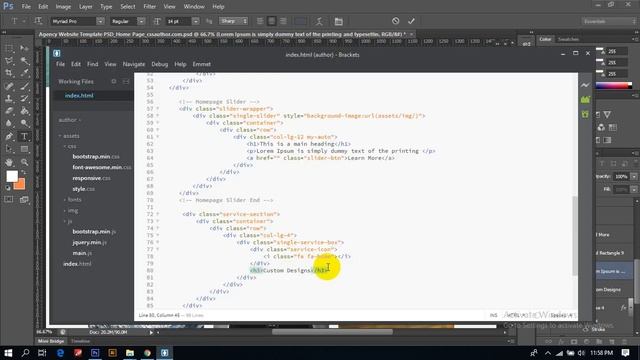Open font size 14 pt dropdown

point(196,21)
